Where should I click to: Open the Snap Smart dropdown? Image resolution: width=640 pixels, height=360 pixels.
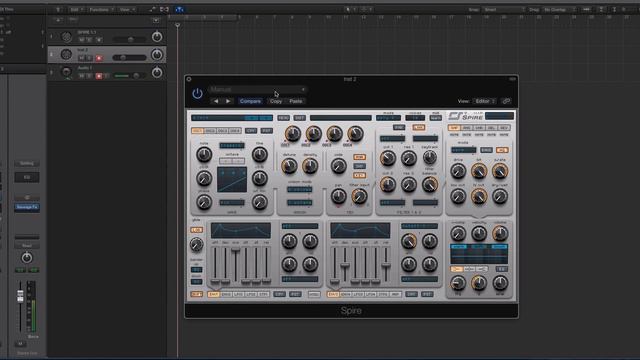coord(504,9)
